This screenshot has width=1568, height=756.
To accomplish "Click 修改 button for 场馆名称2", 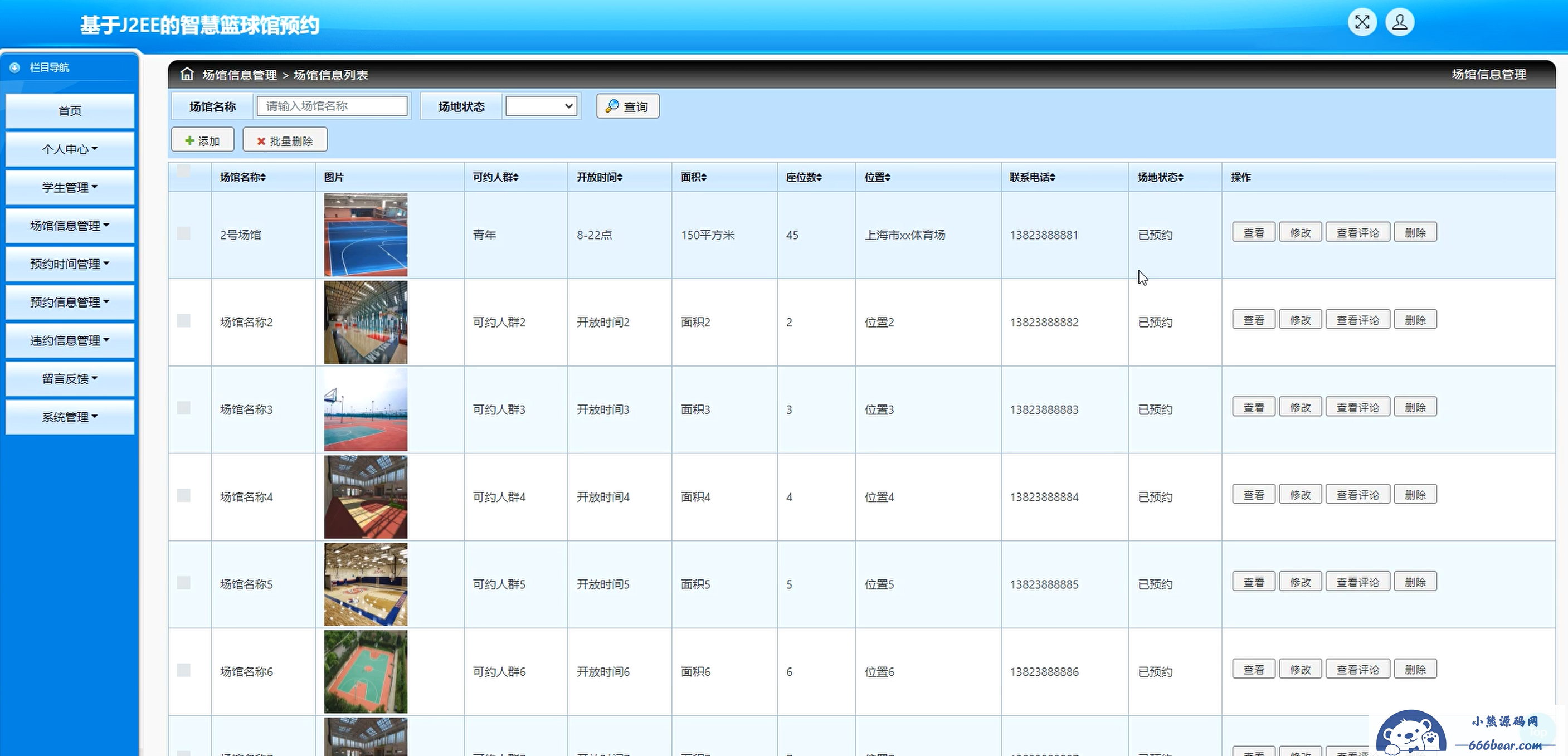I will pyautogui.click(x=1300, y=320).
